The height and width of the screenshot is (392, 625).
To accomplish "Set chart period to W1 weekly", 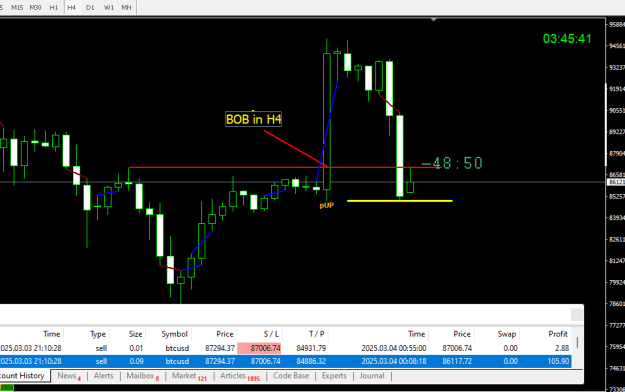I will [x=108, y=7].
